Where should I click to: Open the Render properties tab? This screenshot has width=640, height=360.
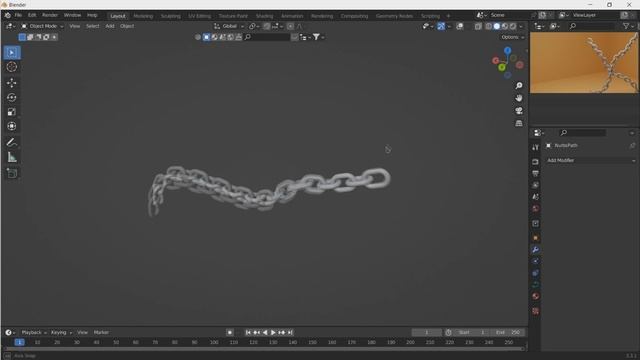click(536, 162)
